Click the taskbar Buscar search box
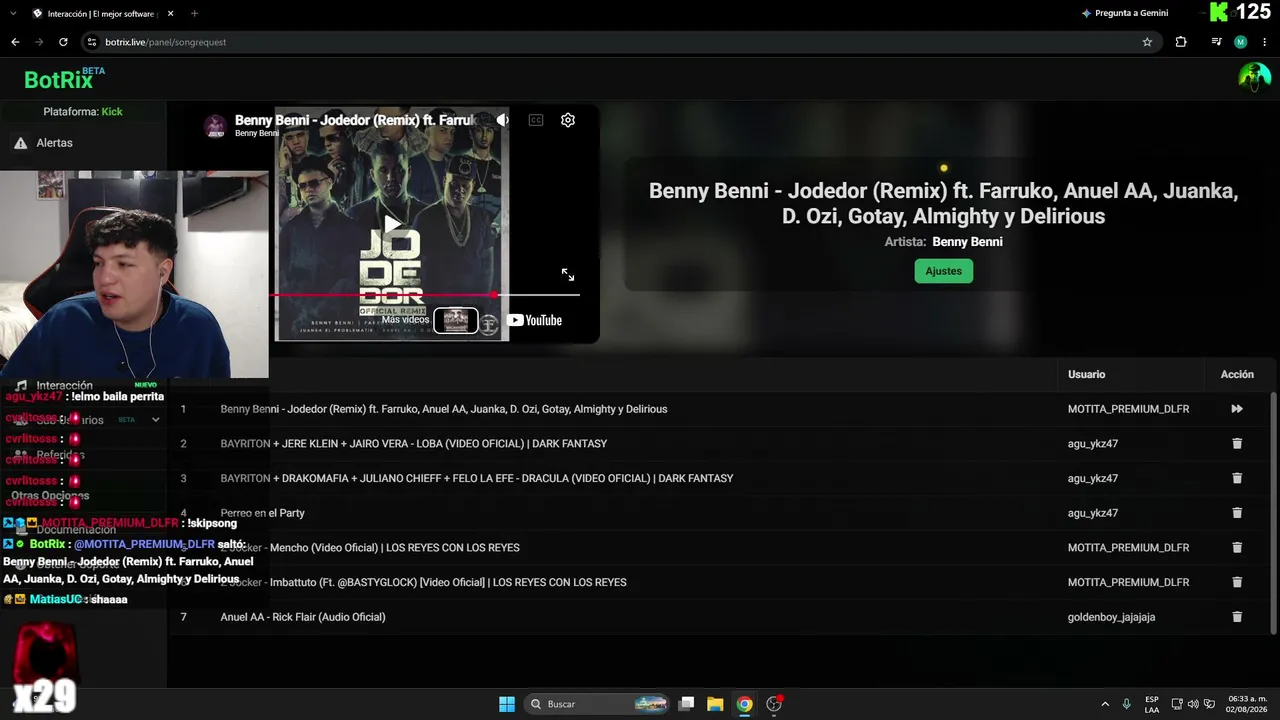 click(x=598, y=704)
